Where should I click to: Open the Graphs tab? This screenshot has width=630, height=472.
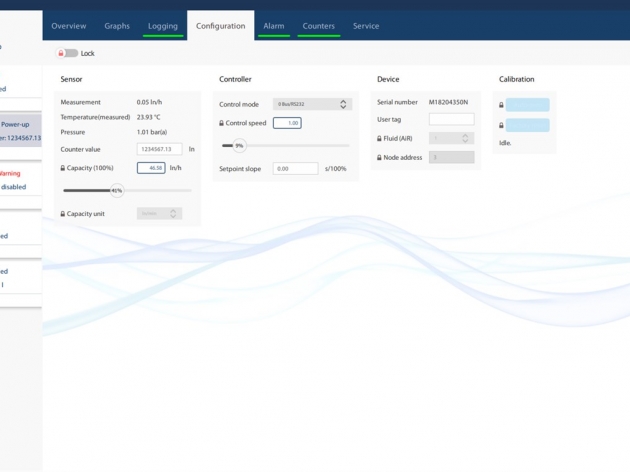pos(117,26)
